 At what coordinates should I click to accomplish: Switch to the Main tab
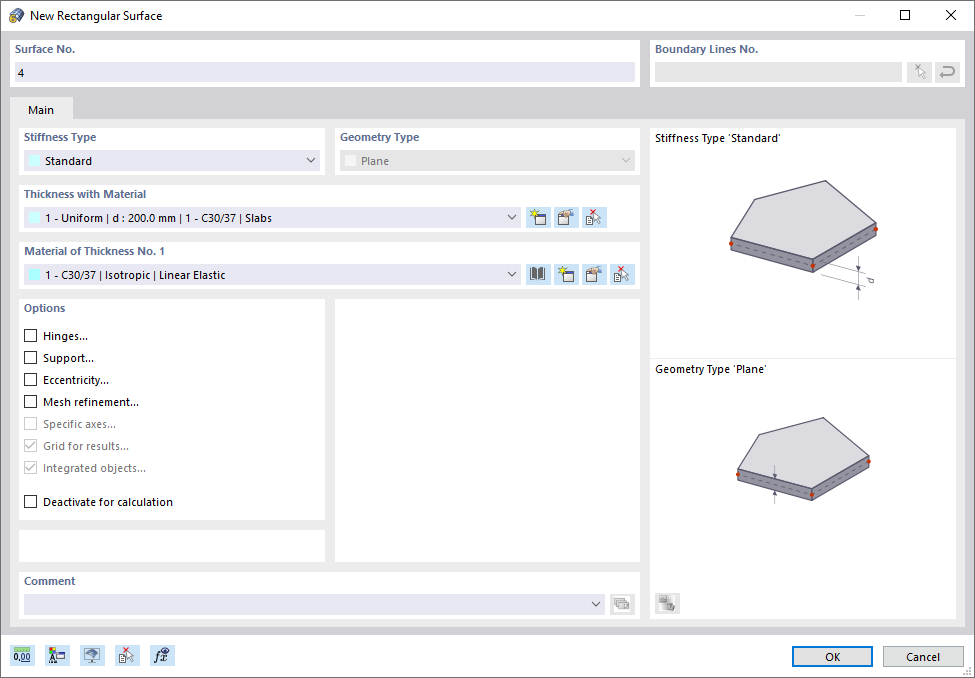[x=41, y=110]
